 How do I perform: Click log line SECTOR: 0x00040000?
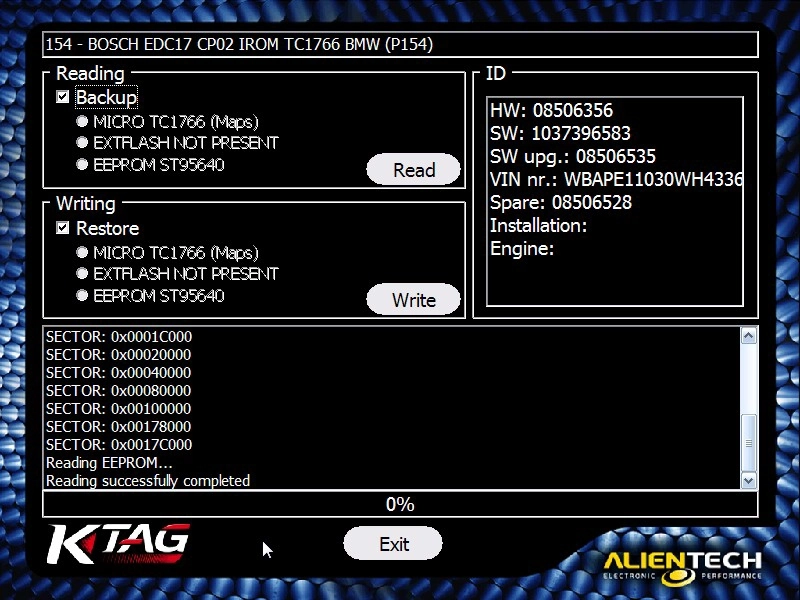(118, 372)
